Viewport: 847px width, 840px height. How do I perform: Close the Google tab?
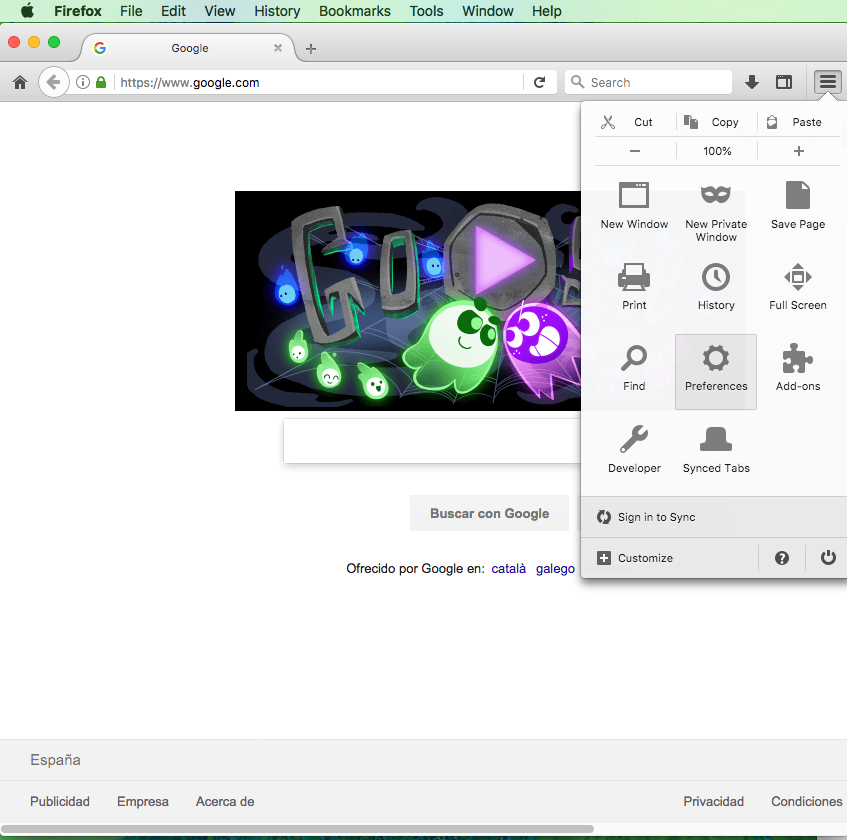(278, 48)
